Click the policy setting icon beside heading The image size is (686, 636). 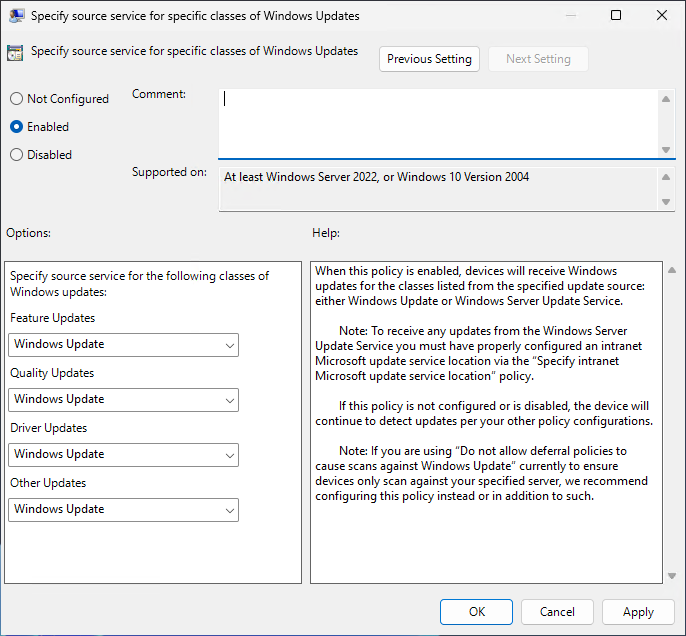(15, 53)
